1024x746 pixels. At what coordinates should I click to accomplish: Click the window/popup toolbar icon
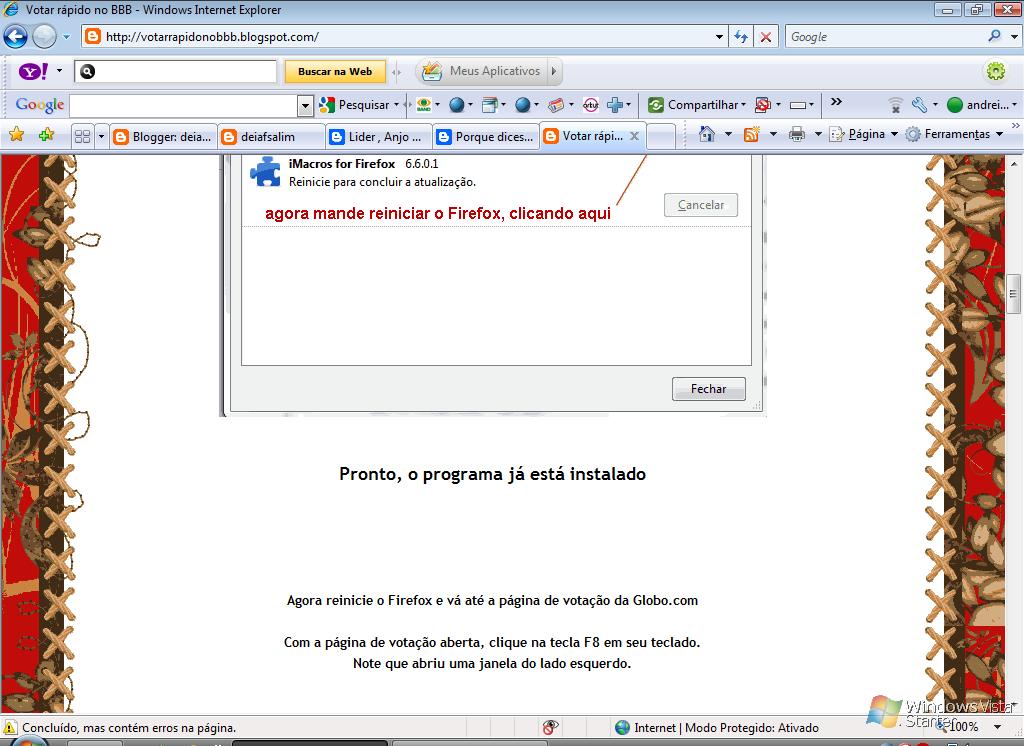(490, 105)
